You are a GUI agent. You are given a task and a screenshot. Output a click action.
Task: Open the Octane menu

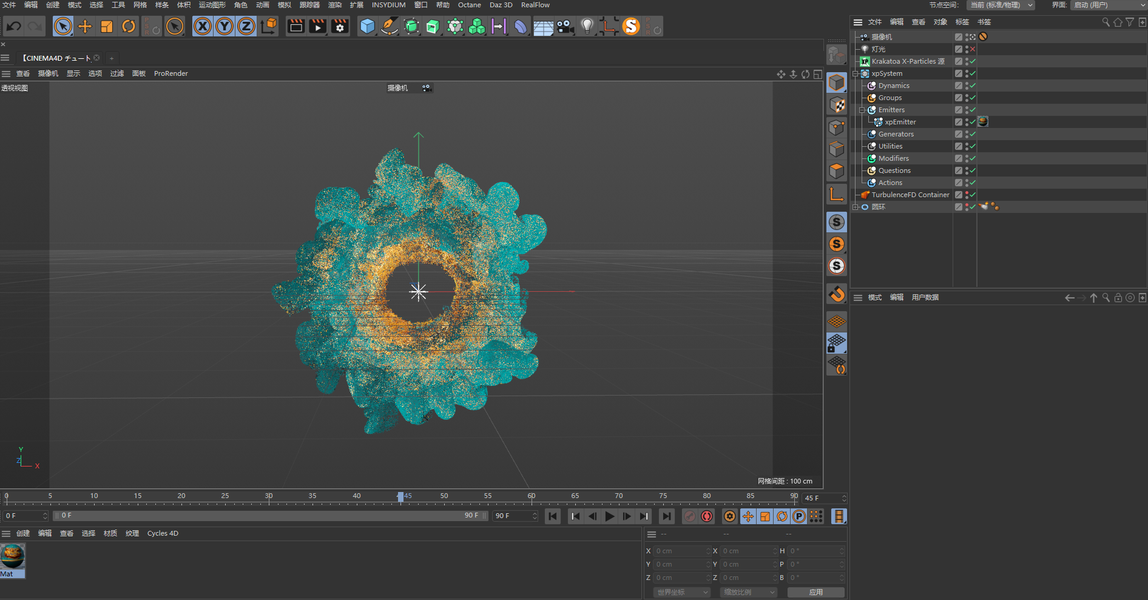click(x=469, y=5)
